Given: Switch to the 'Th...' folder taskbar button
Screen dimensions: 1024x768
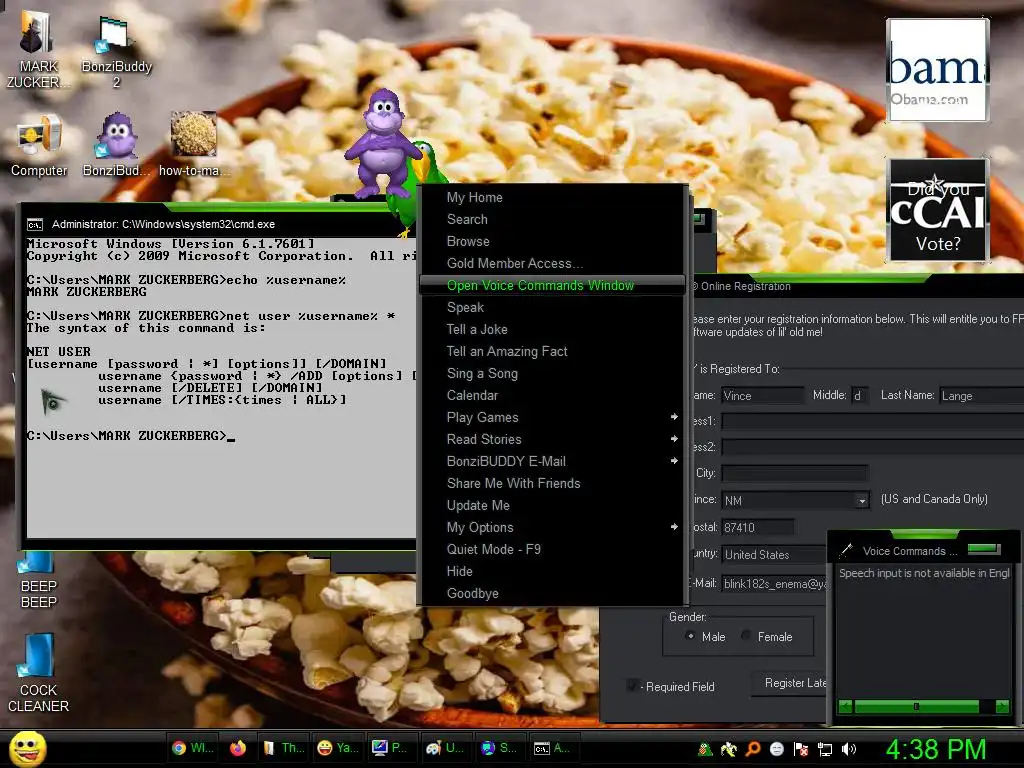Looking at the screenshot, I should pyautogui.click(x=283, y=748).
